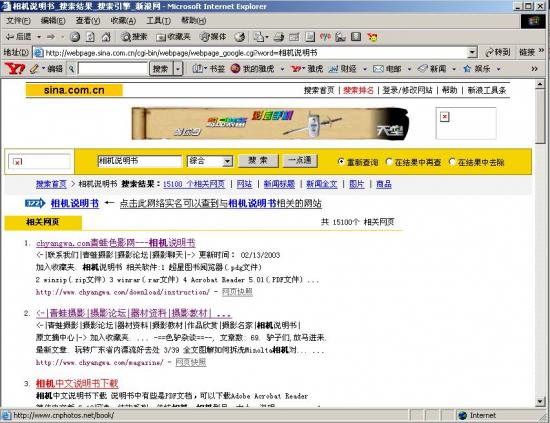The width and height of the screenshot is (550, 423).
Task: Open the 综合 search category dropdown
Action: pyautogui.click(x=228, y=161)
